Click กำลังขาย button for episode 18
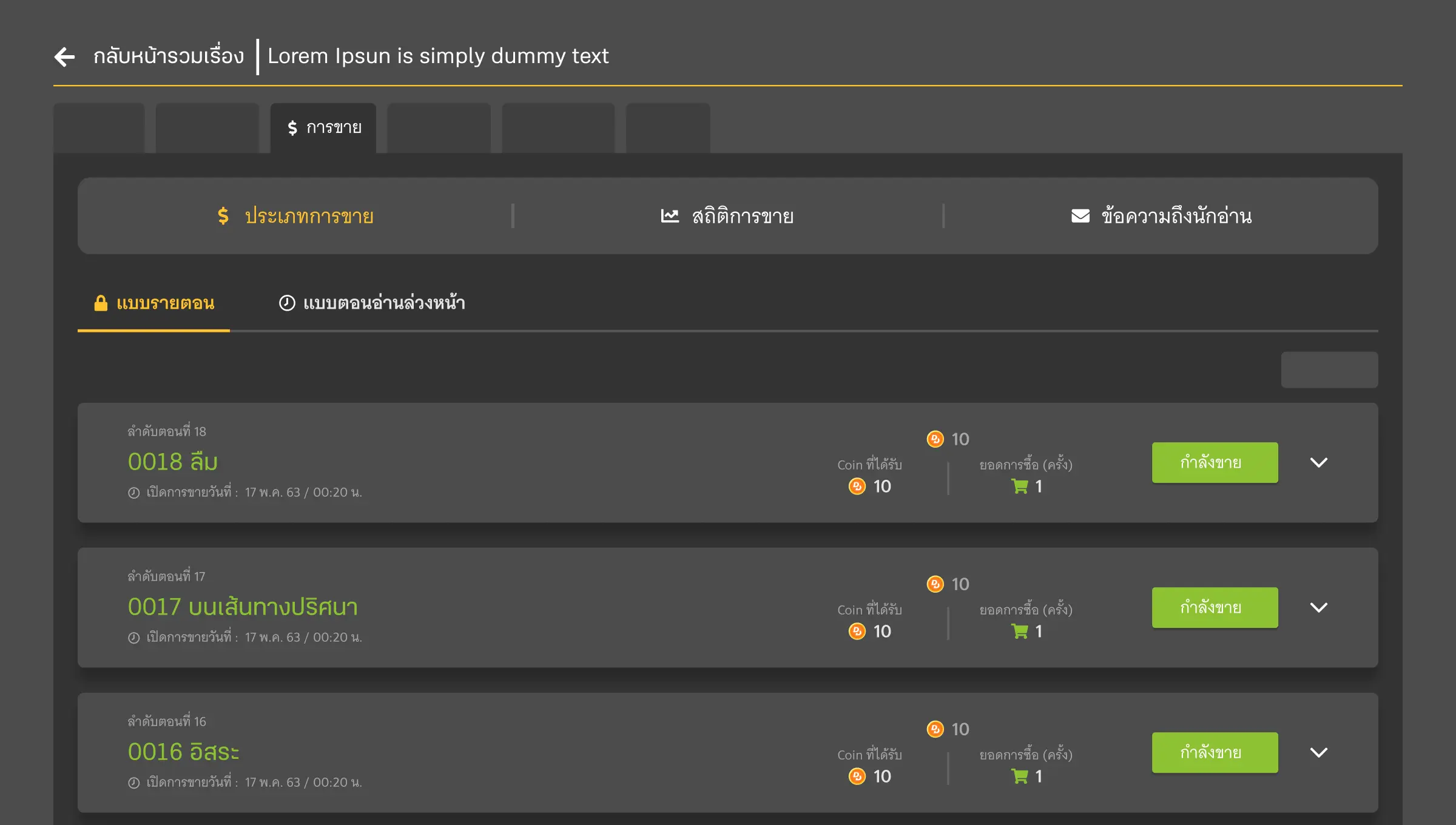Screen dimensions: 1456x825 point(1215,462)
